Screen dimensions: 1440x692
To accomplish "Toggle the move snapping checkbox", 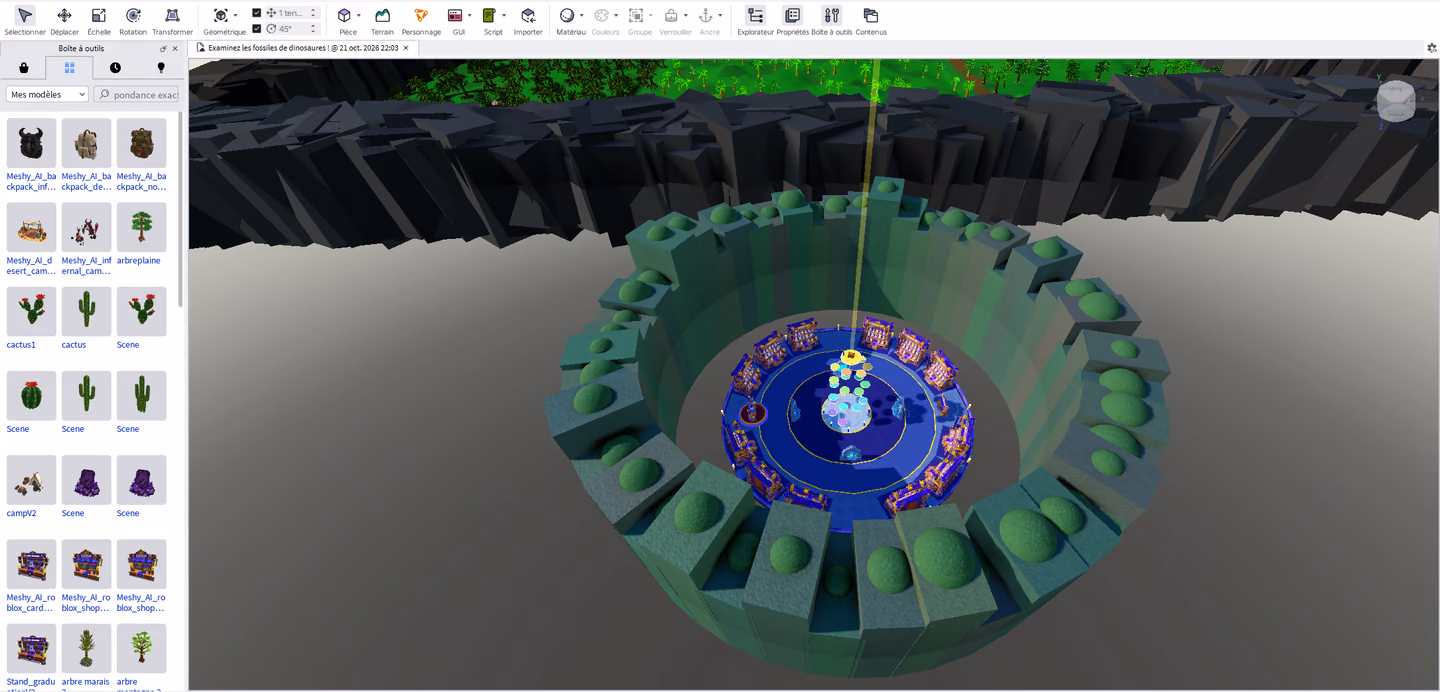I will [257, 13].
